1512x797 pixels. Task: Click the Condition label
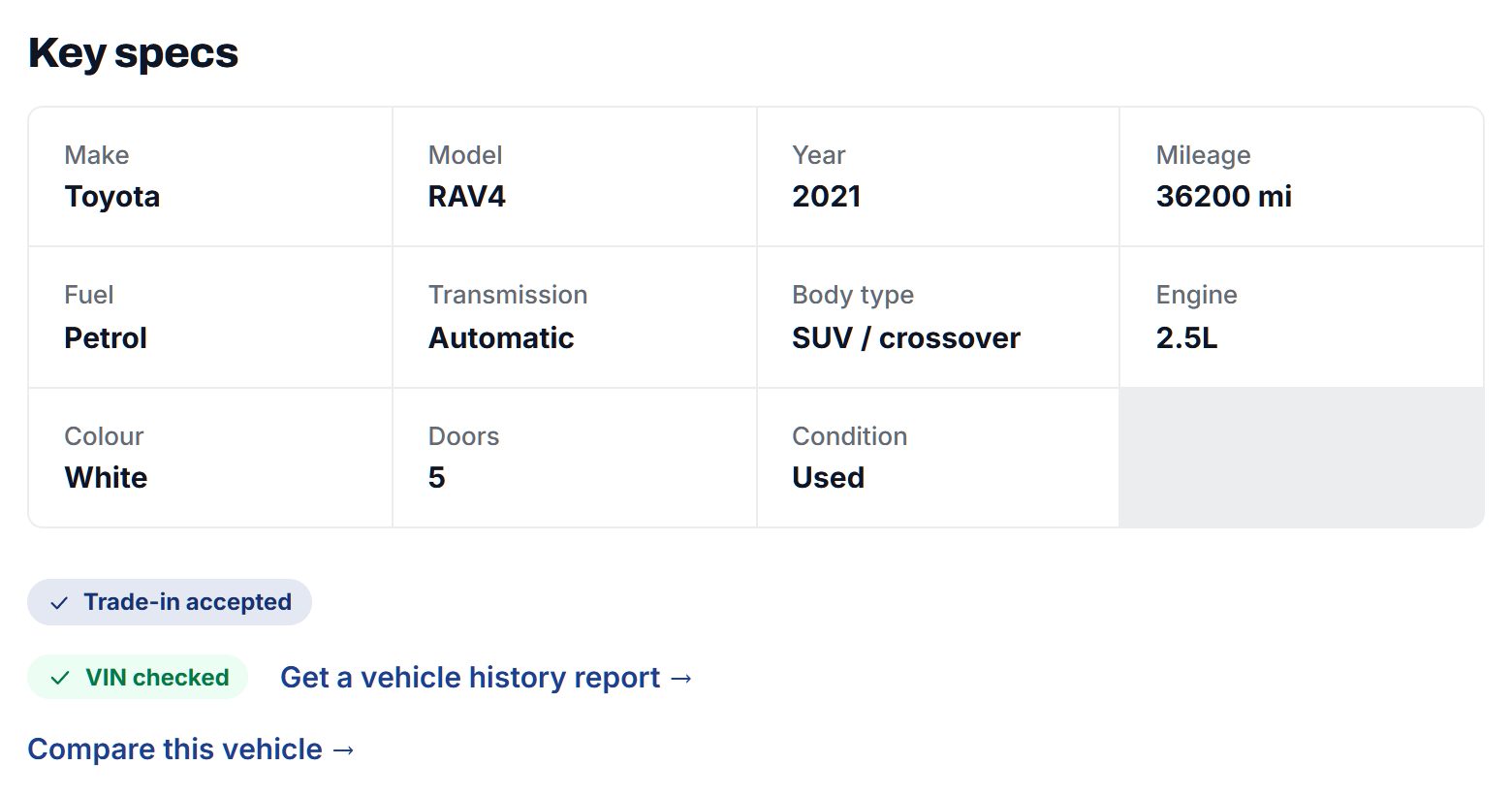coord(850,436)
